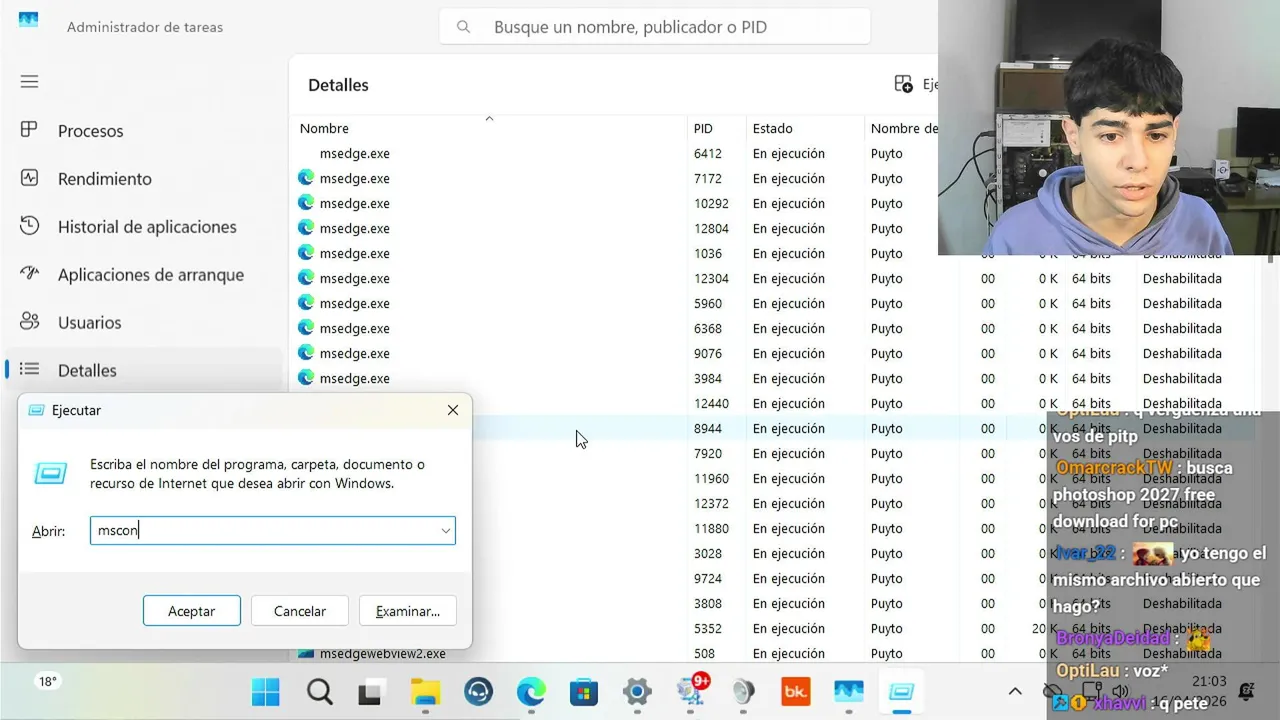Switch to Task Manager on the taskbar
Image resolution: width=1280 pixels, height=720 pixels.
coord(849,691)
